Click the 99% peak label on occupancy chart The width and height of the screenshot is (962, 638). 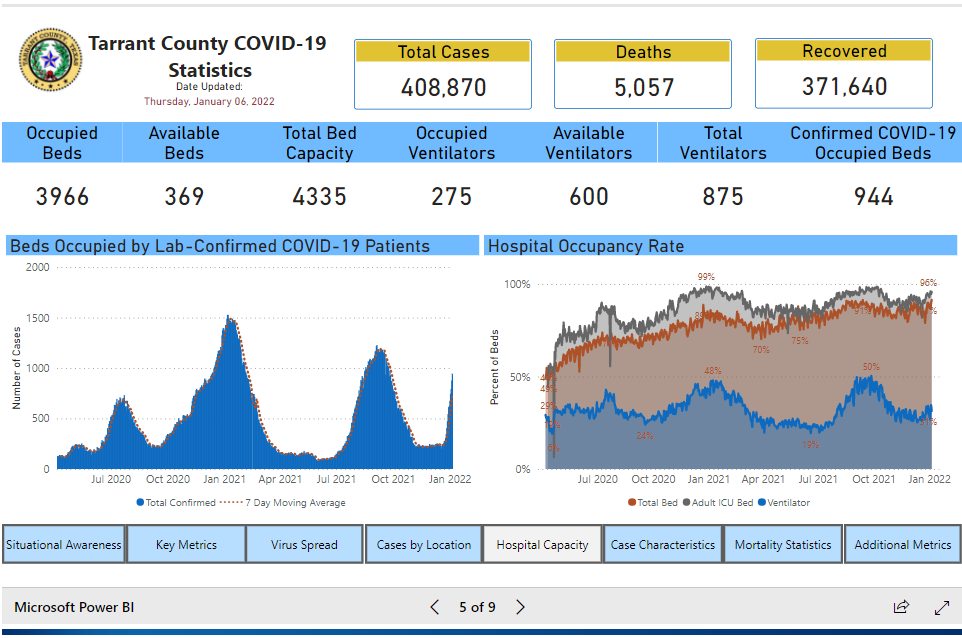pos(706,277)
